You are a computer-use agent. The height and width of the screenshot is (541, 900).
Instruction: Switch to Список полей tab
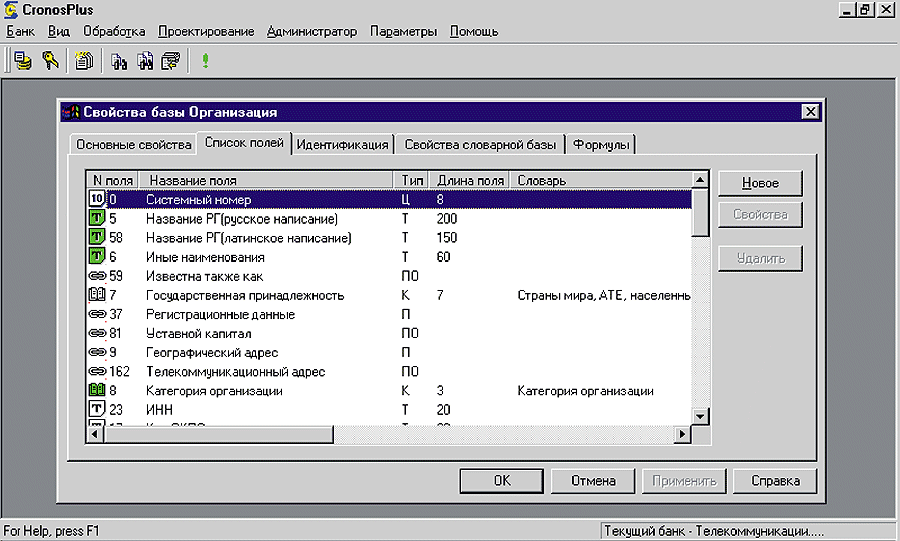click(x=245, y=143)
